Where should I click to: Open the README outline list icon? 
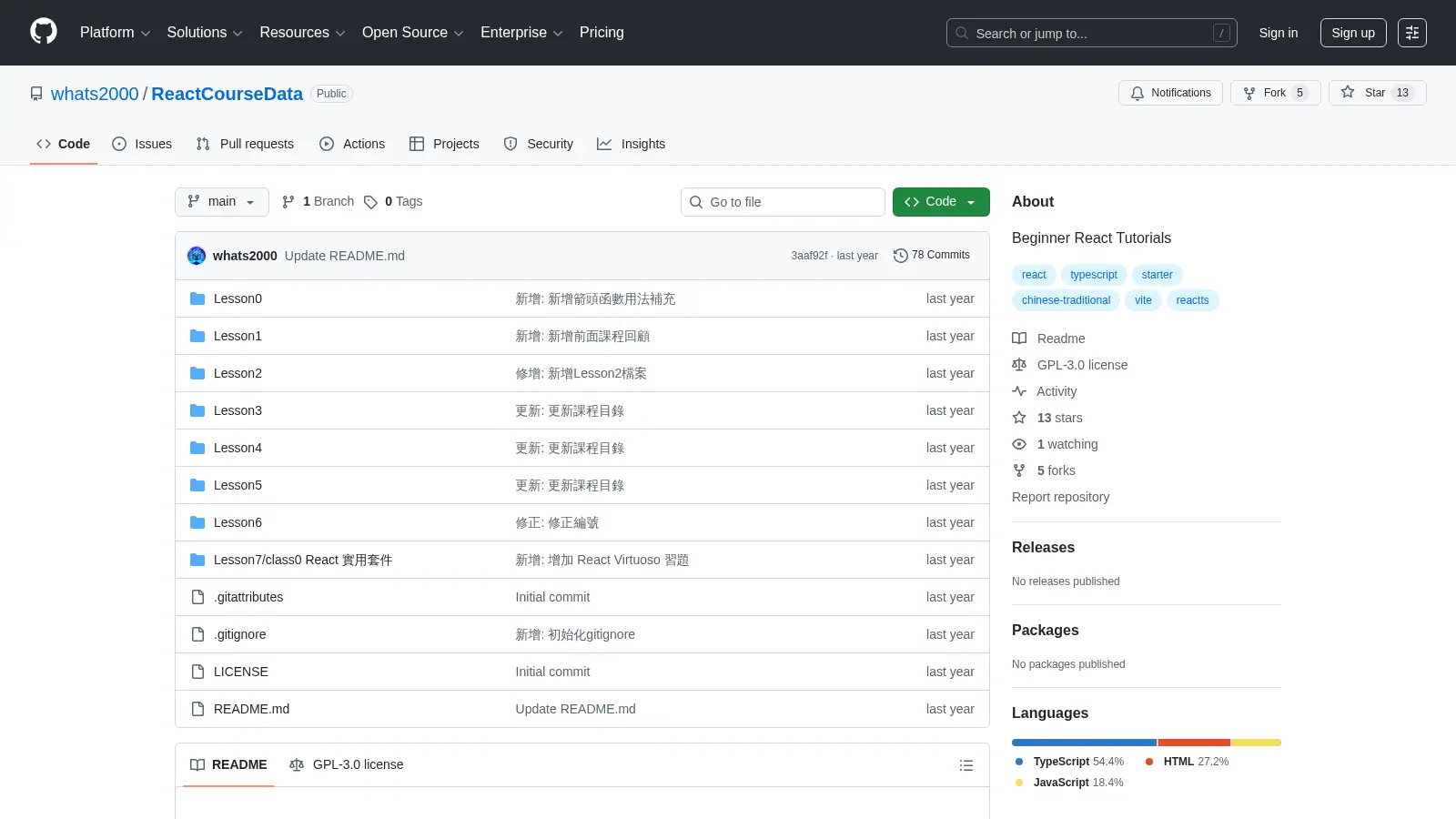[966, 765]
